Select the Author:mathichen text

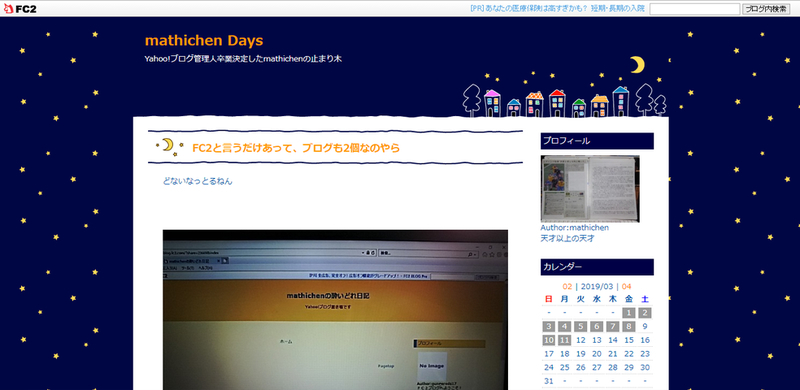pyautogui.click(x=574, y=228)
